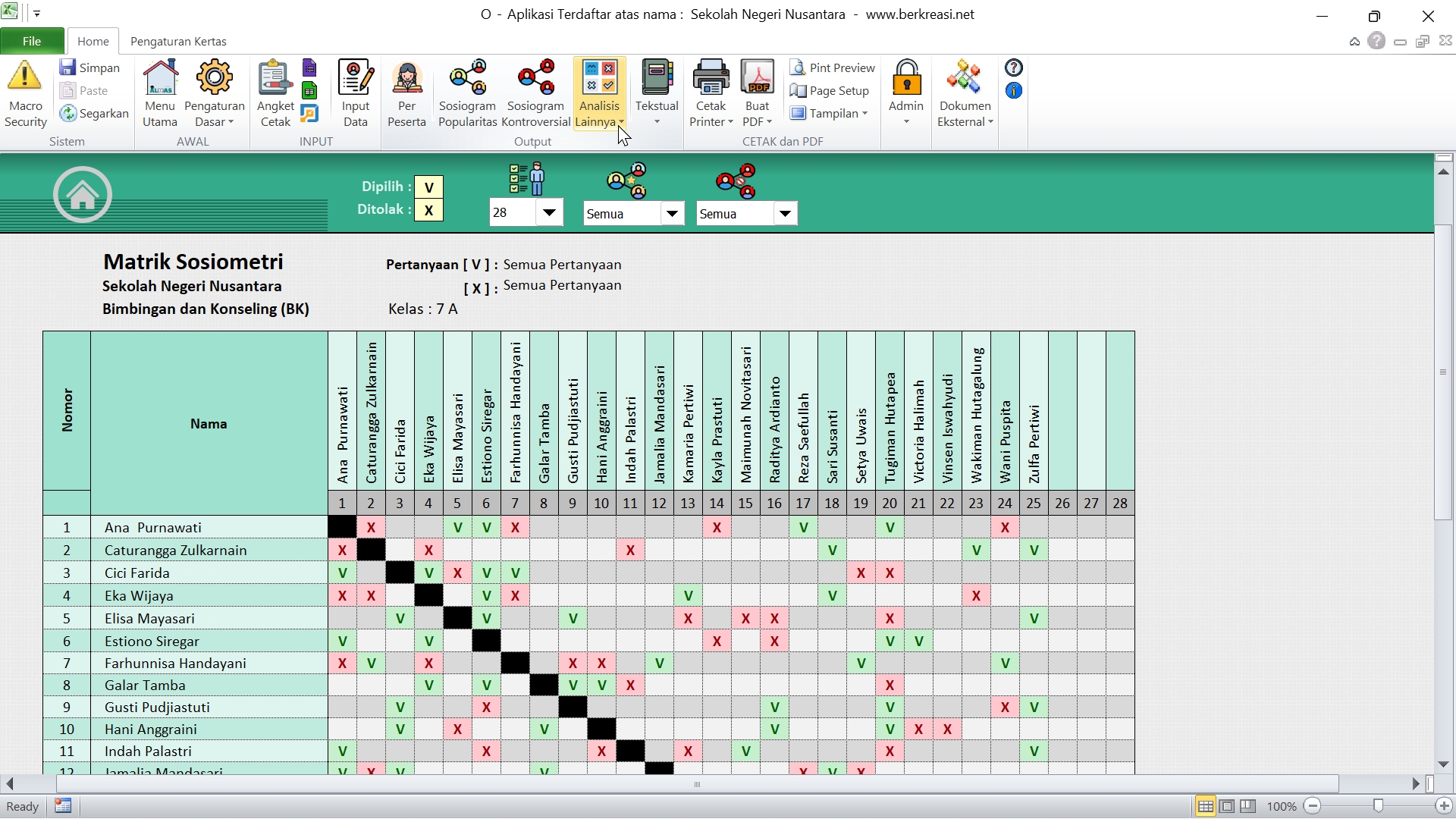This screenshot has width=1456, height=819.
Task: Click the Angket Cetak icon
Action: click(x=275, y=77)
